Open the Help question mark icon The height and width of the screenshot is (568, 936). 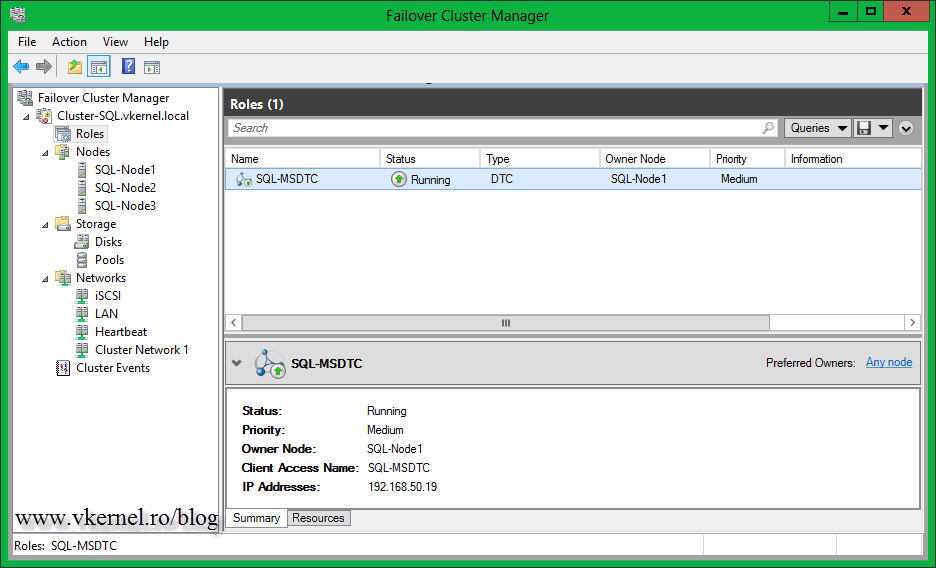tap(128, 66)
